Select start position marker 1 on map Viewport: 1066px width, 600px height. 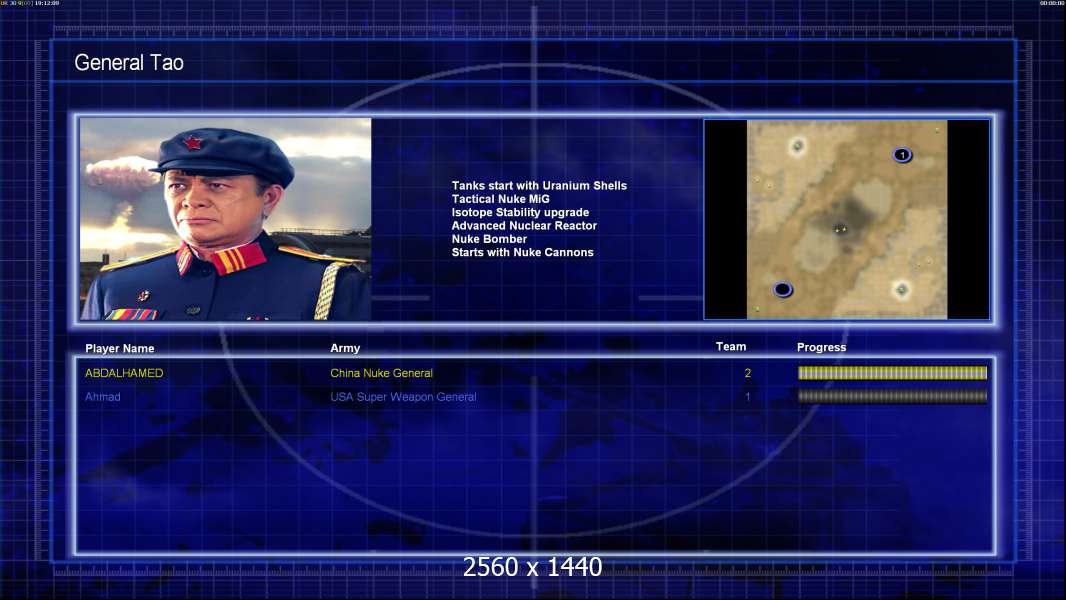click(x=902, y=155)
